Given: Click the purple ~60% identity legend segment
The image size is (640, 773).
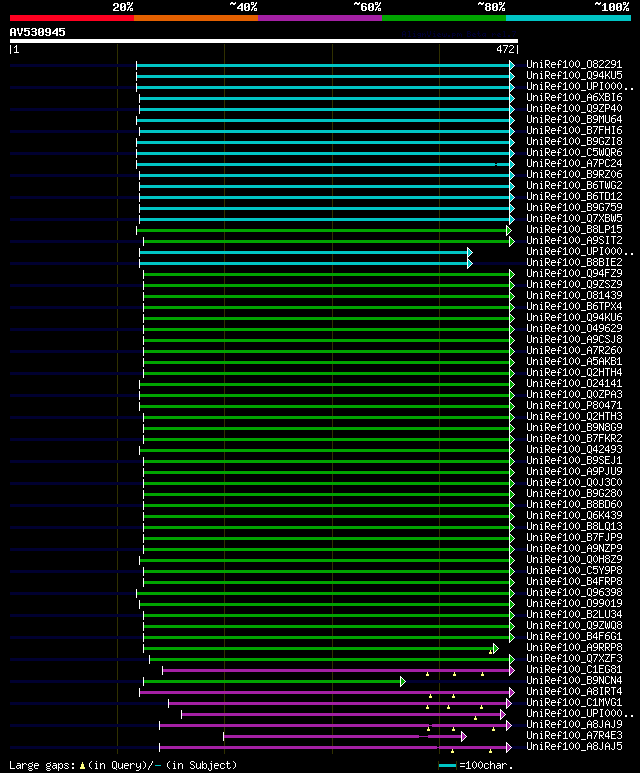Looking at the screenshot, I should click(320, 18).
